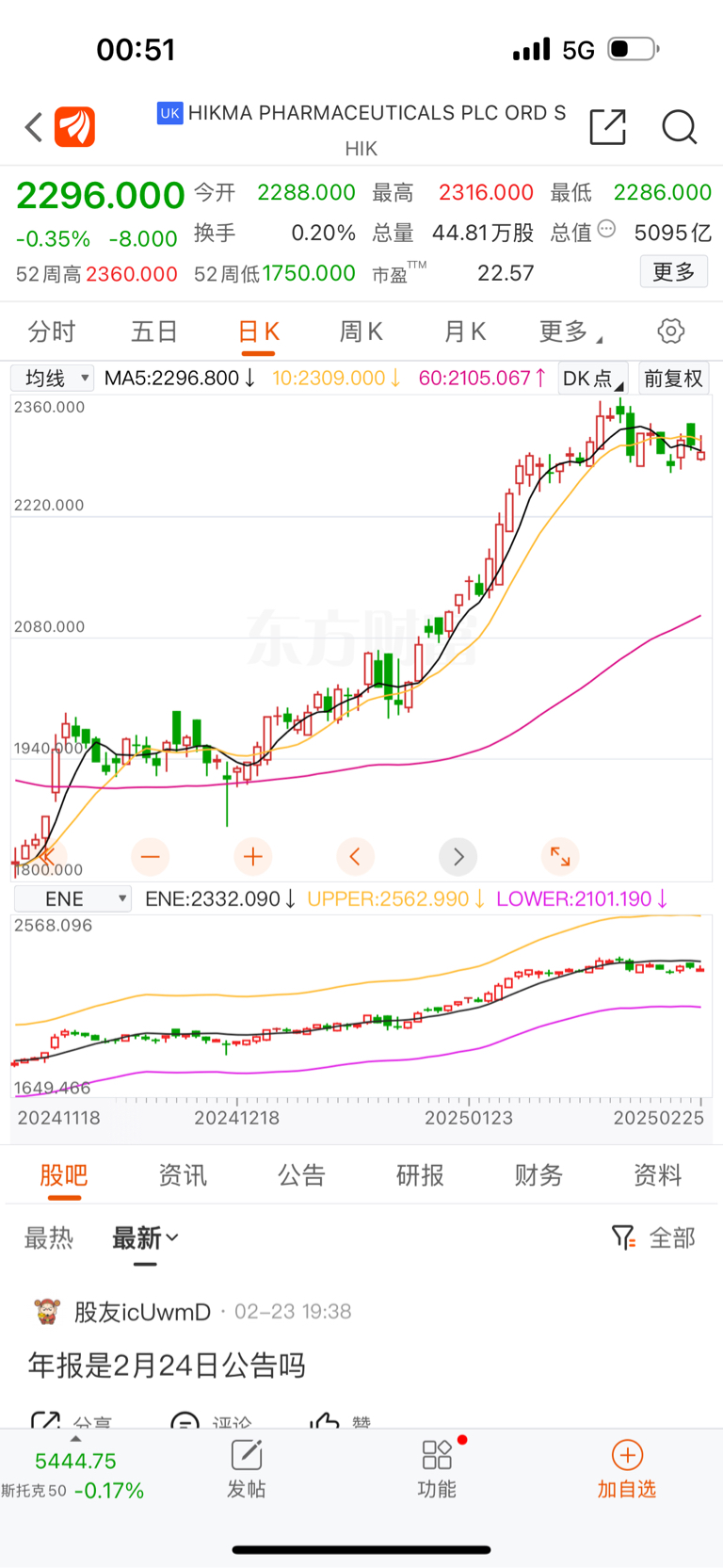This screenshot has height=1568, width=723.
Task: Tap 全部 filter label
Action: (x=672, y=1237)
